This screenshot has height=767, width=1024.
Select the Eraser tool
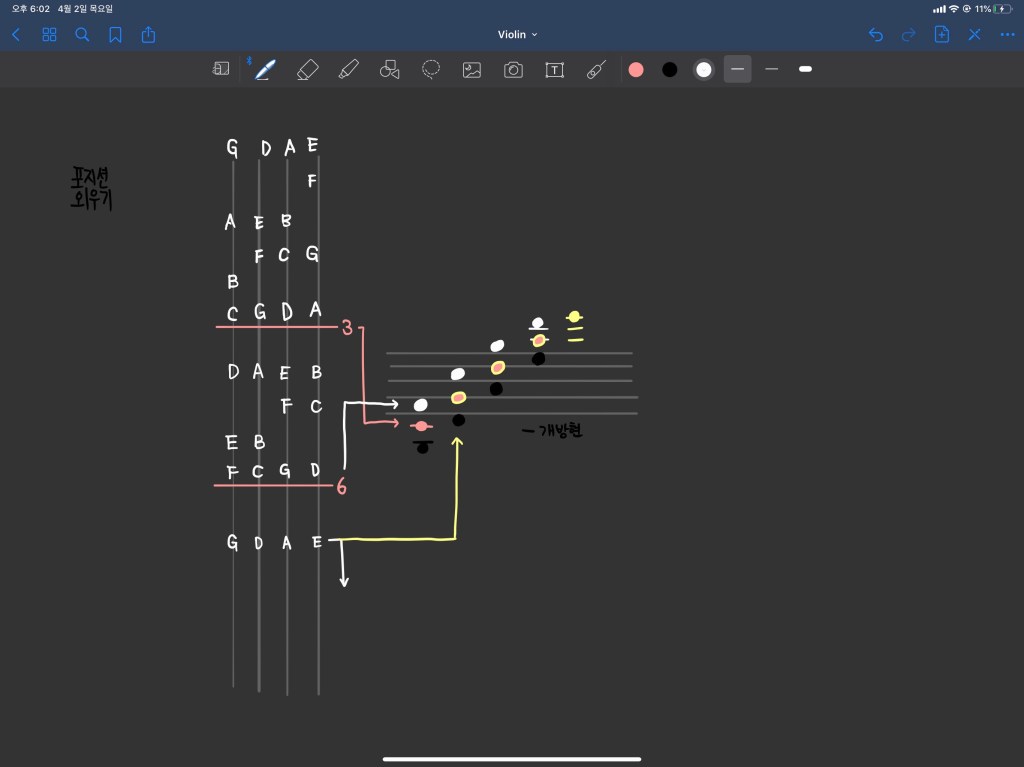pyautogui.click(x=307, y=69)
